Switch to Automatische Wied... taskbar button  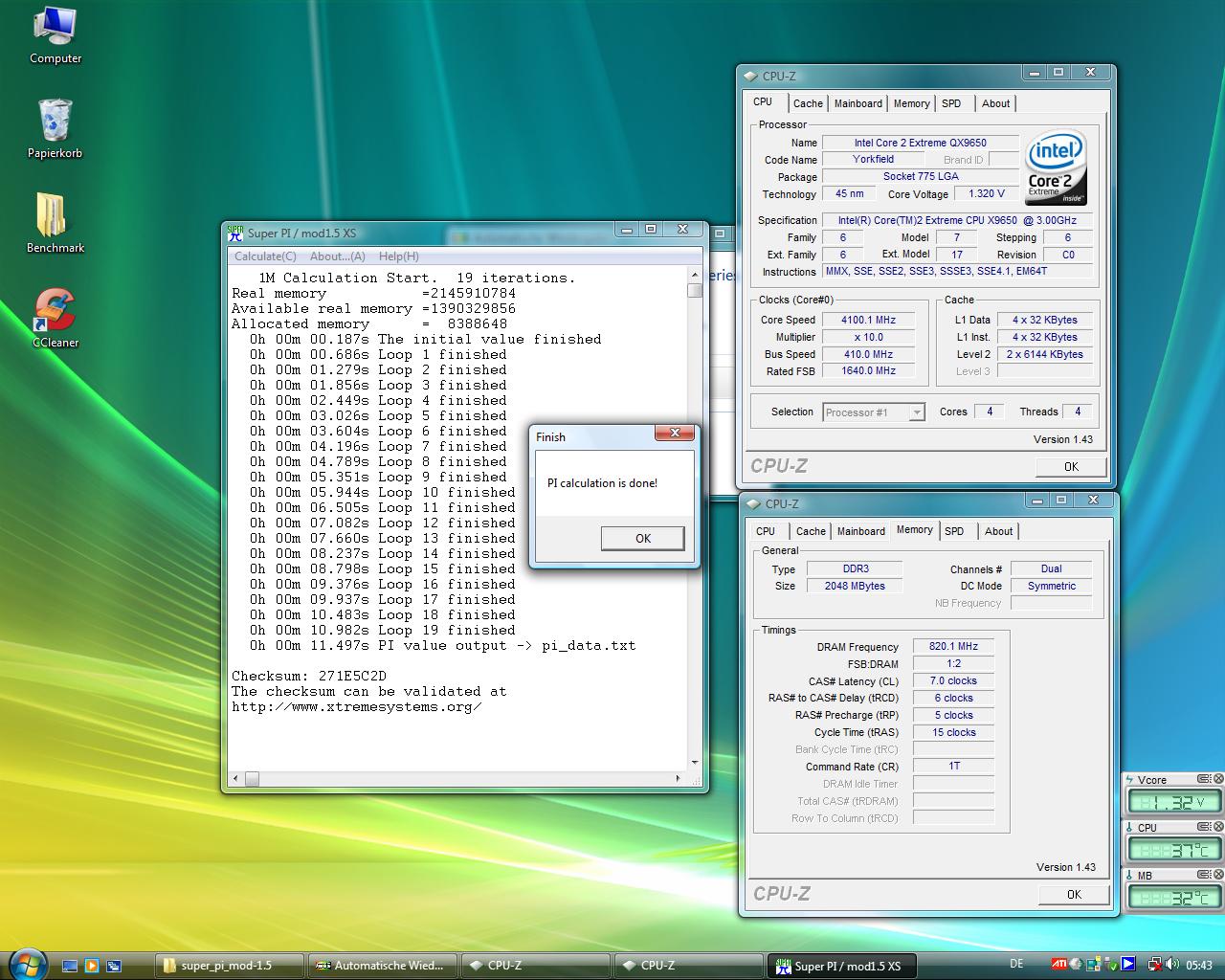tap(382, 966)
